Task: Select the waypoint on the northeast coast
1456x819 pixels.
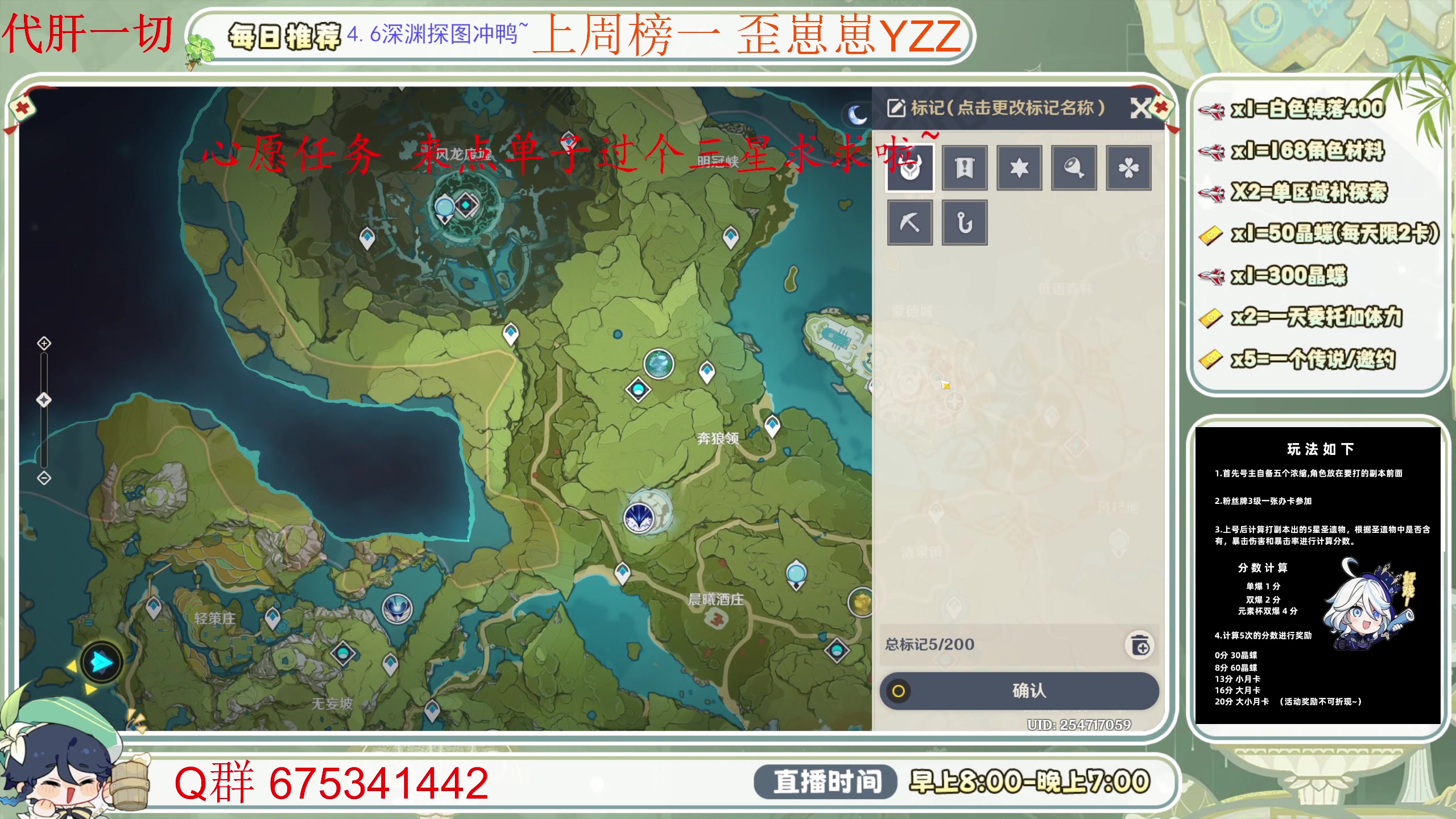Action: pos(731,237)
